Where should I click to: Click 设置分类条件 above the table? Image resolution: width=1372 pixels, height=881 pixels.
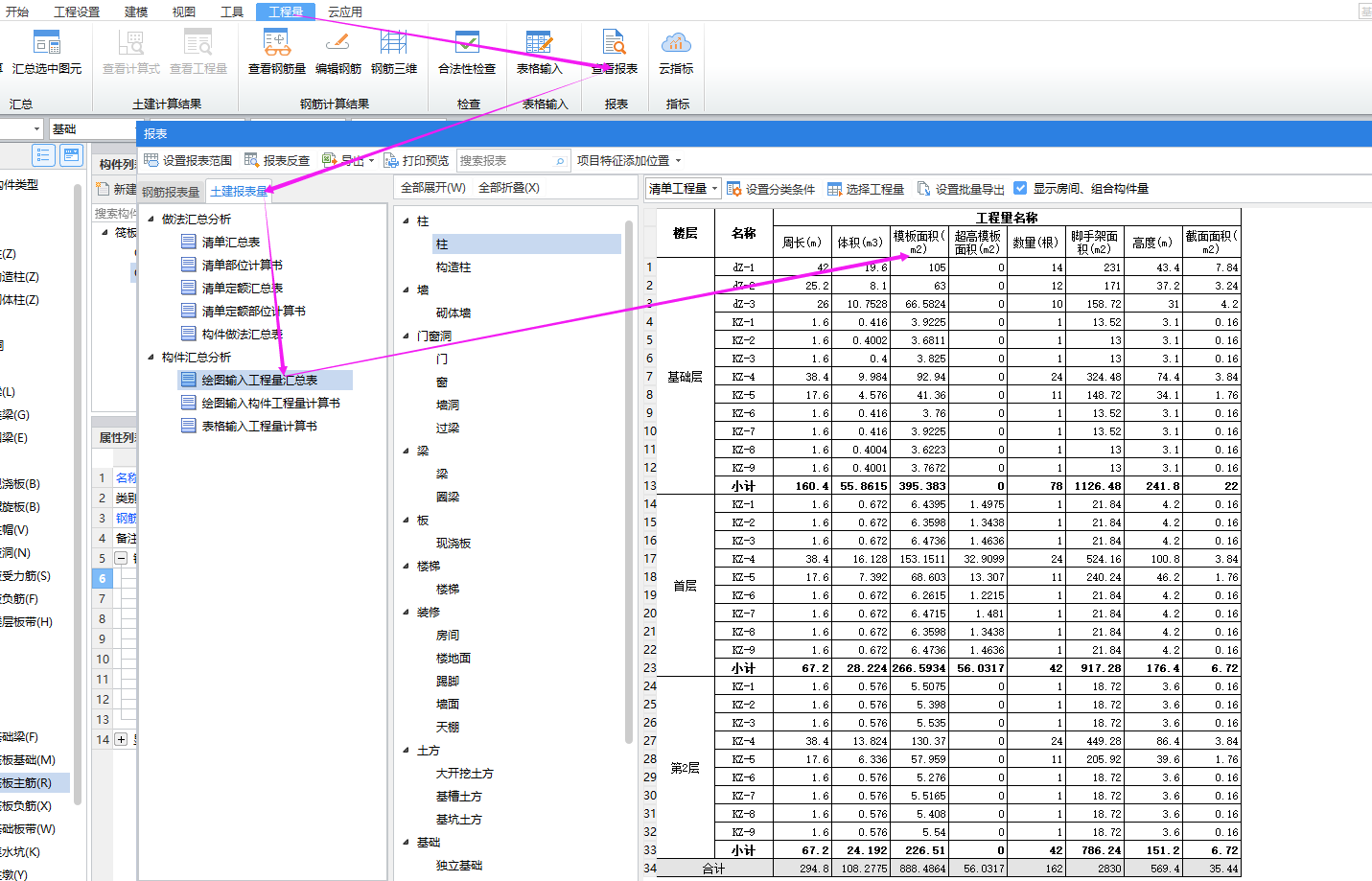click(771, 189)
